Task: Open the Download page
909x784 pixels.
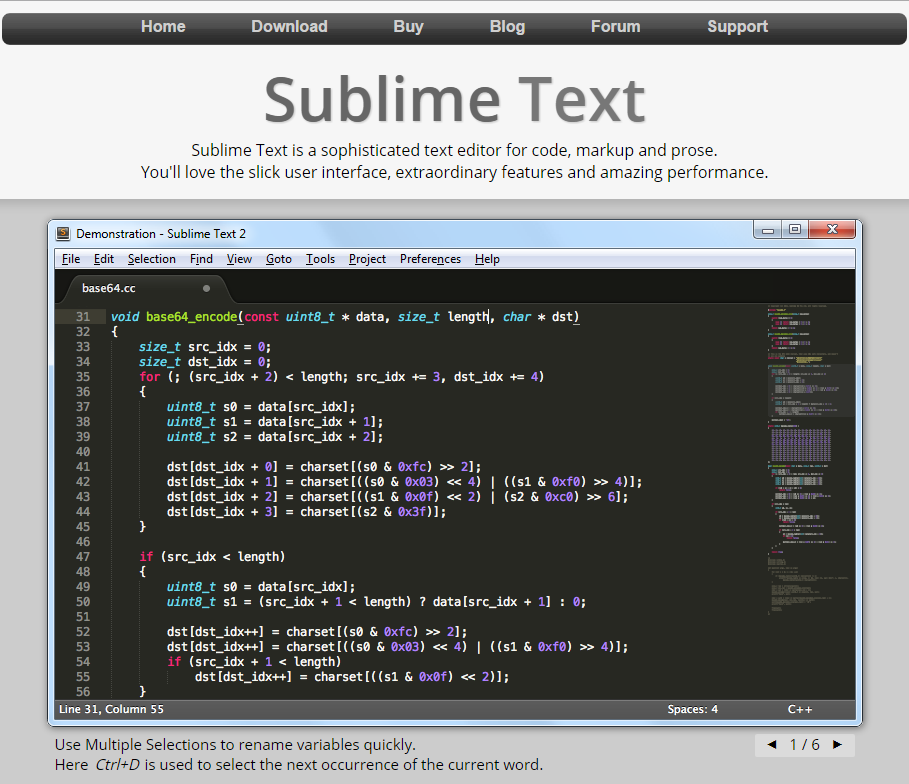Action: 289,27
